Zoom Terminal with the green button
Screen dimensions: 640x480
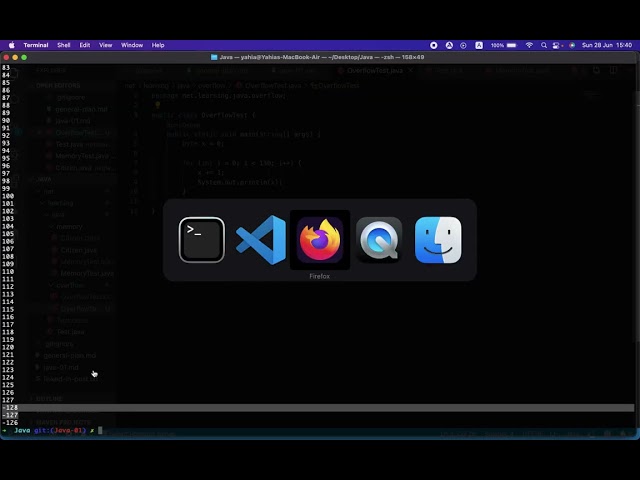click(24, 58)
